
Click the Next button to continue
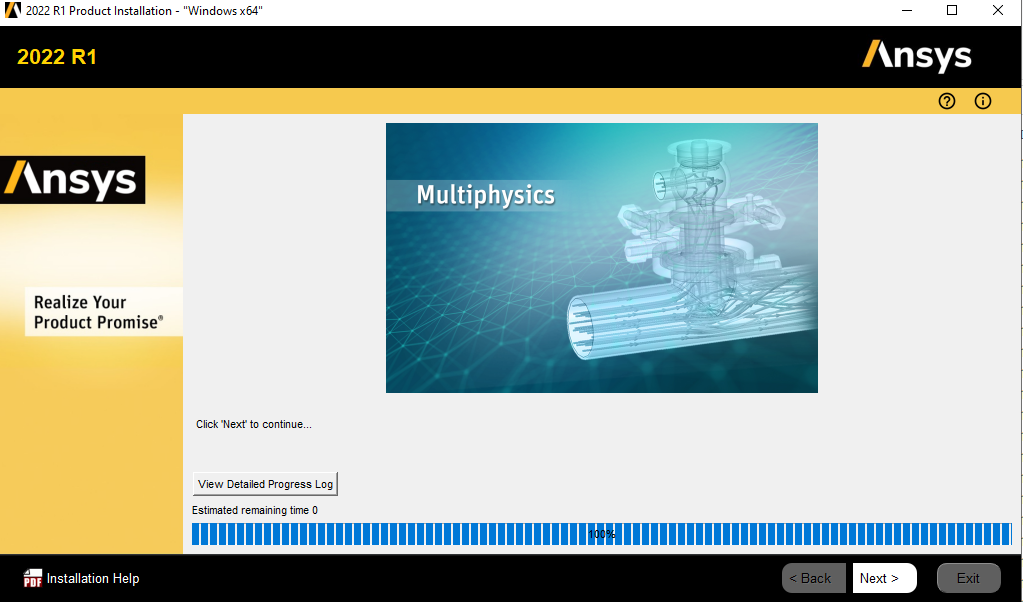tap(884, 579)
